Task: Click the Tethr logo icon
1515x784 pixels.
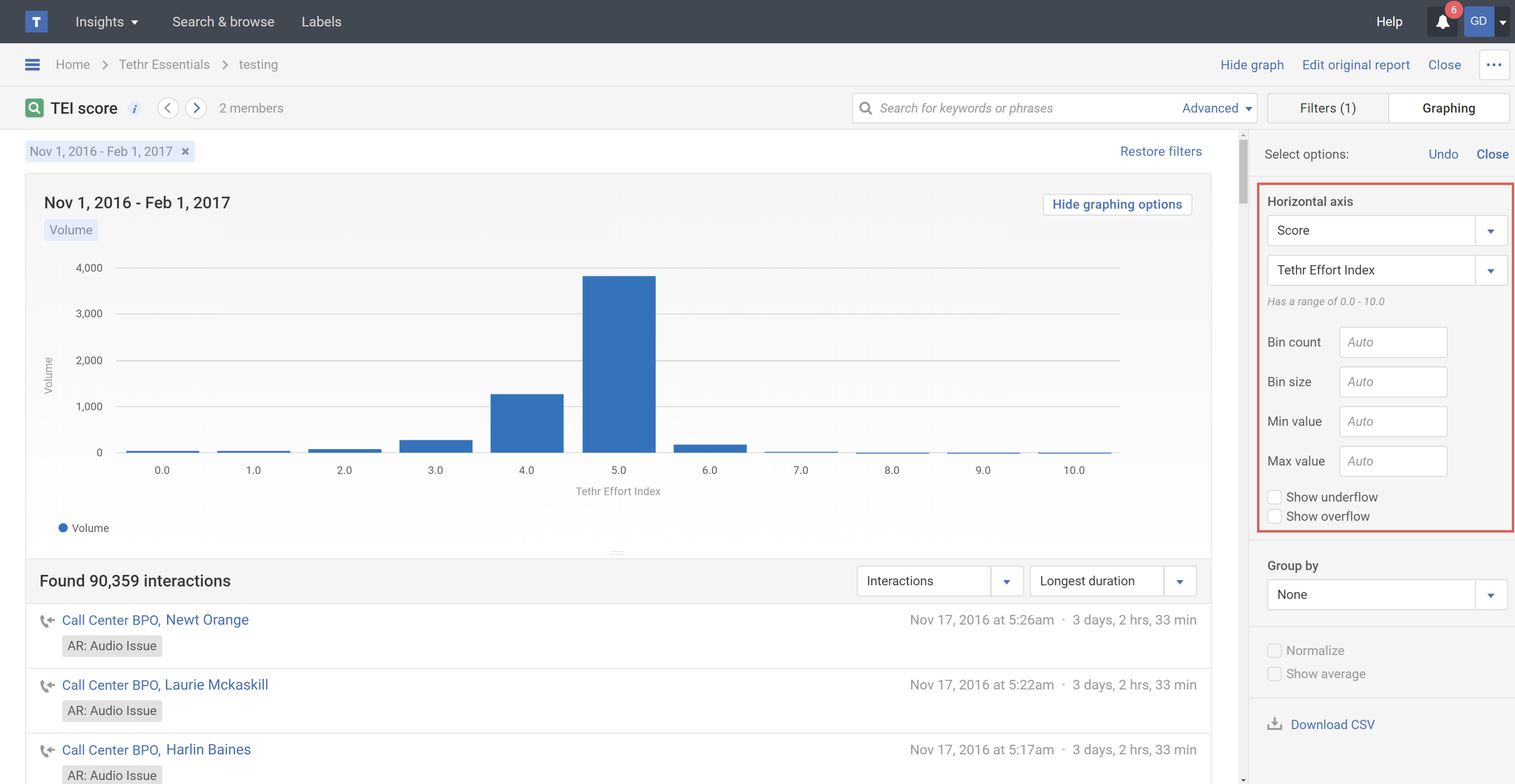Action: pos(36,22)
